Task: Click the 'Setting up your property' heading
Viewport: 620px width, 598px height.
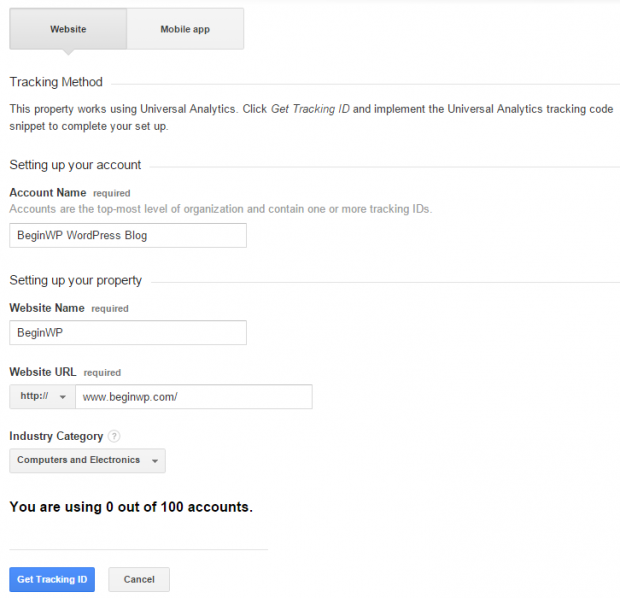Action: click(76, 280)
